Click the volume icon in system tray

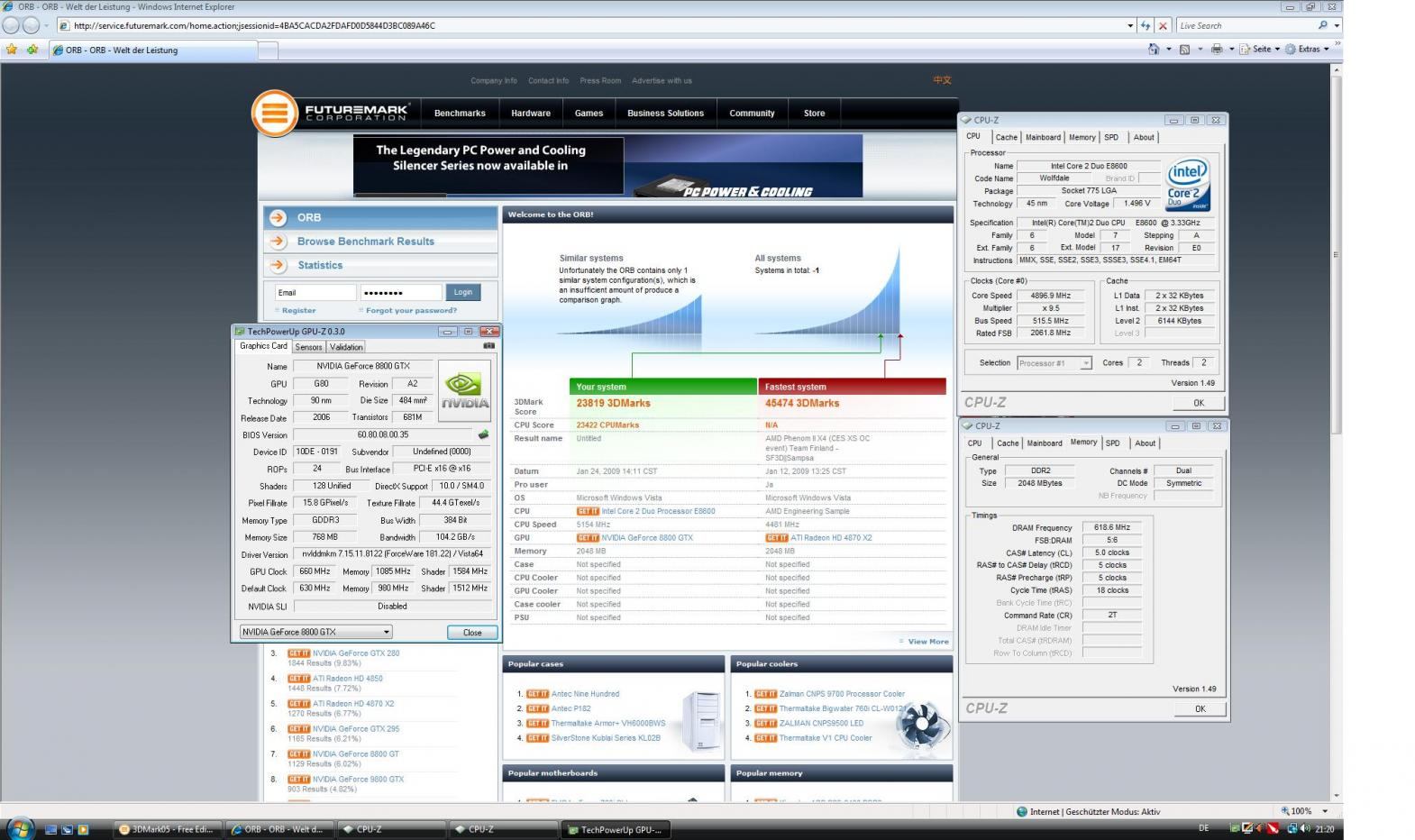(1304, 828)
